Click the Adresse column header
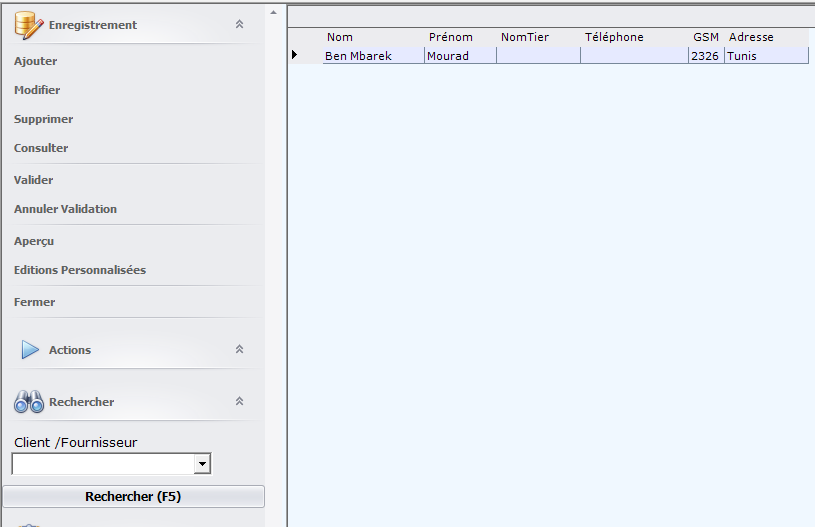Screen dimensions: 815x527 point(751,37)
